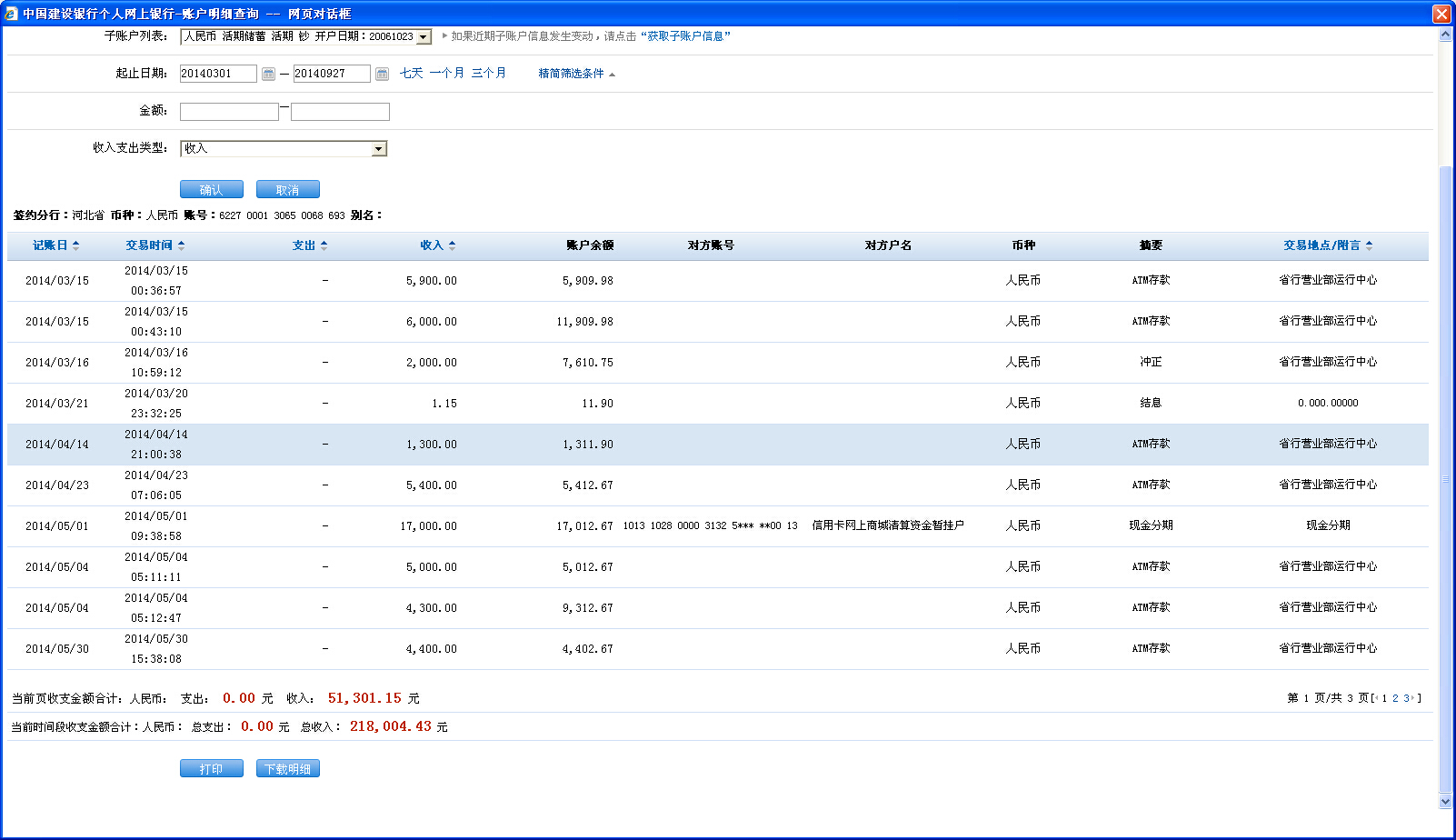Click the vertical scrollbar down arrow
Image resolution: width=1456 pixels, height=840 pixels.
click(1446, 801)
